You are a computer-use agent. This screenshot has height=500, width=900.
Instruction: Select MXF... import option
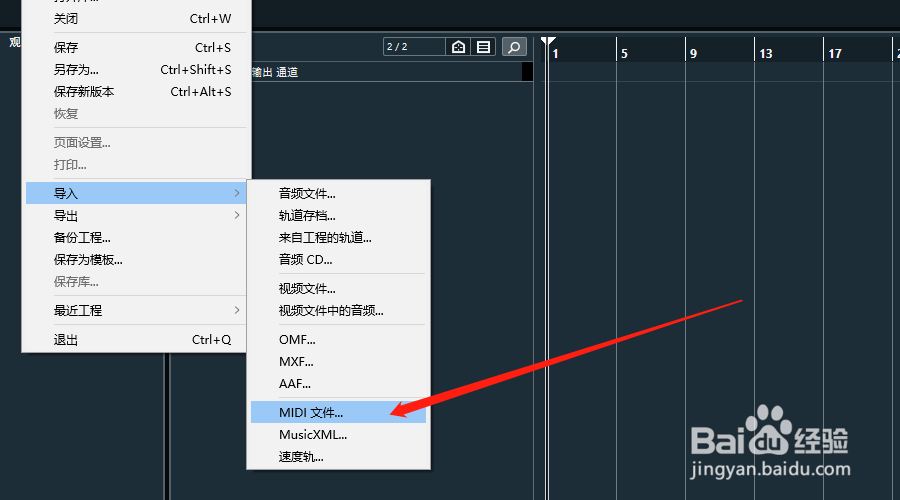(338, 362)
